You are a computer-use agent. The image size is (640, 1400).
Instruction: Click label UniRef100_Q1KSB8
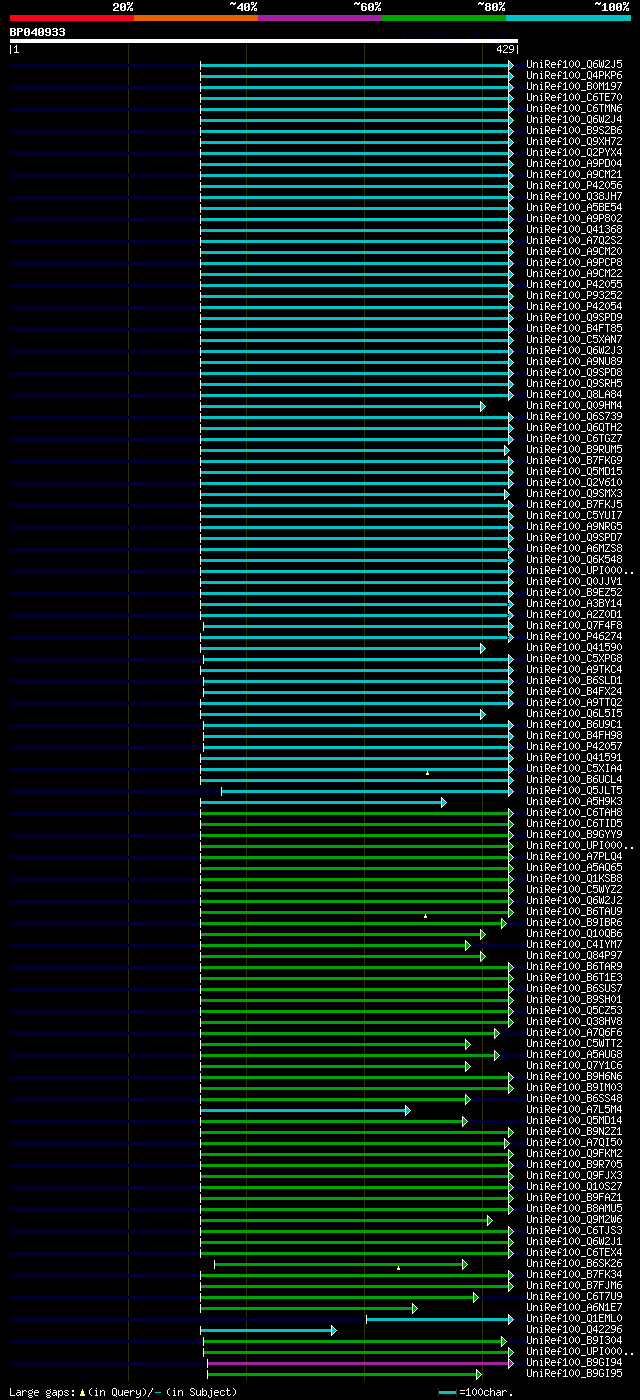click(574, 878)
